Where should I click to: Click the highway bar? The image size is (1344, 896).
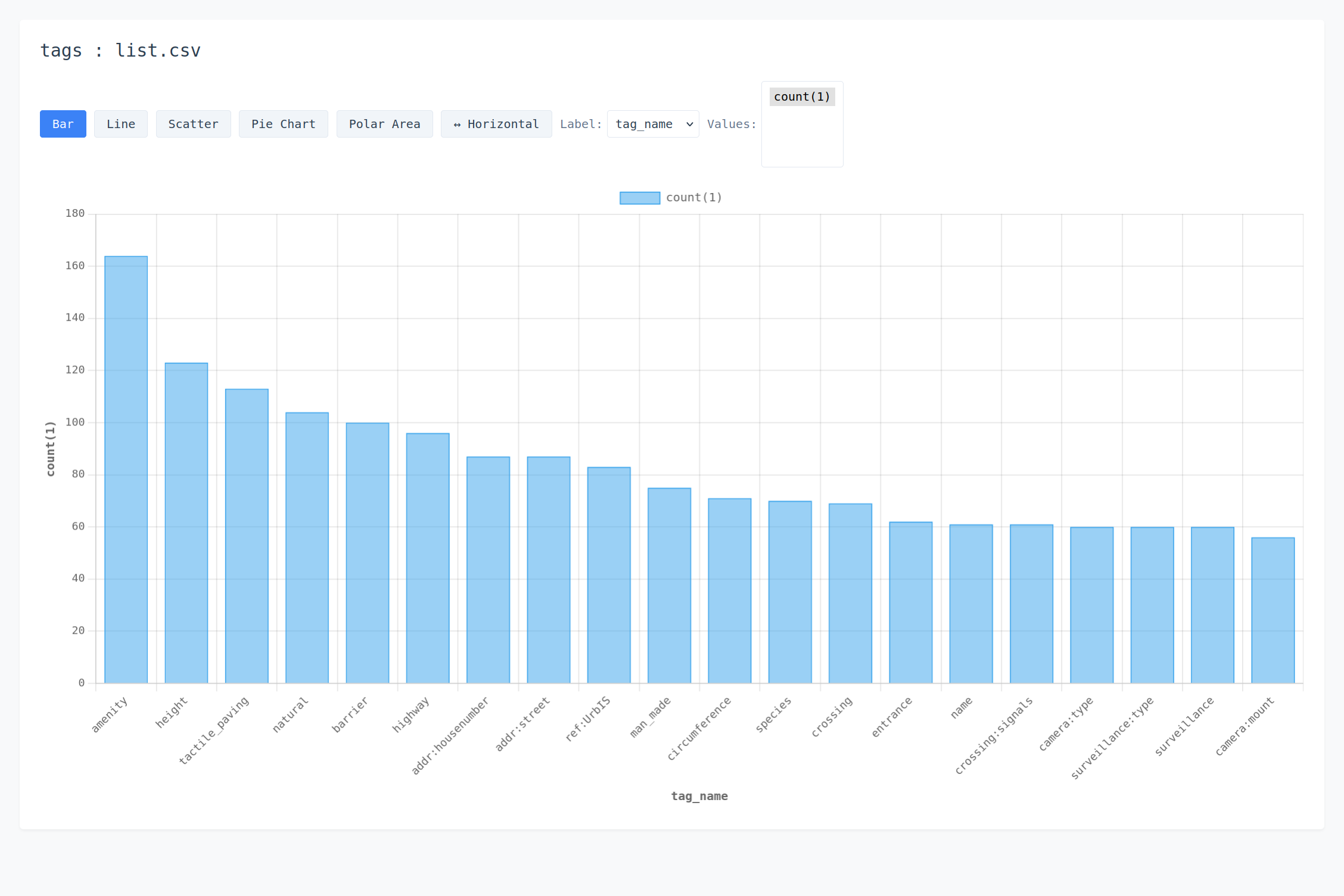(428, 558)
